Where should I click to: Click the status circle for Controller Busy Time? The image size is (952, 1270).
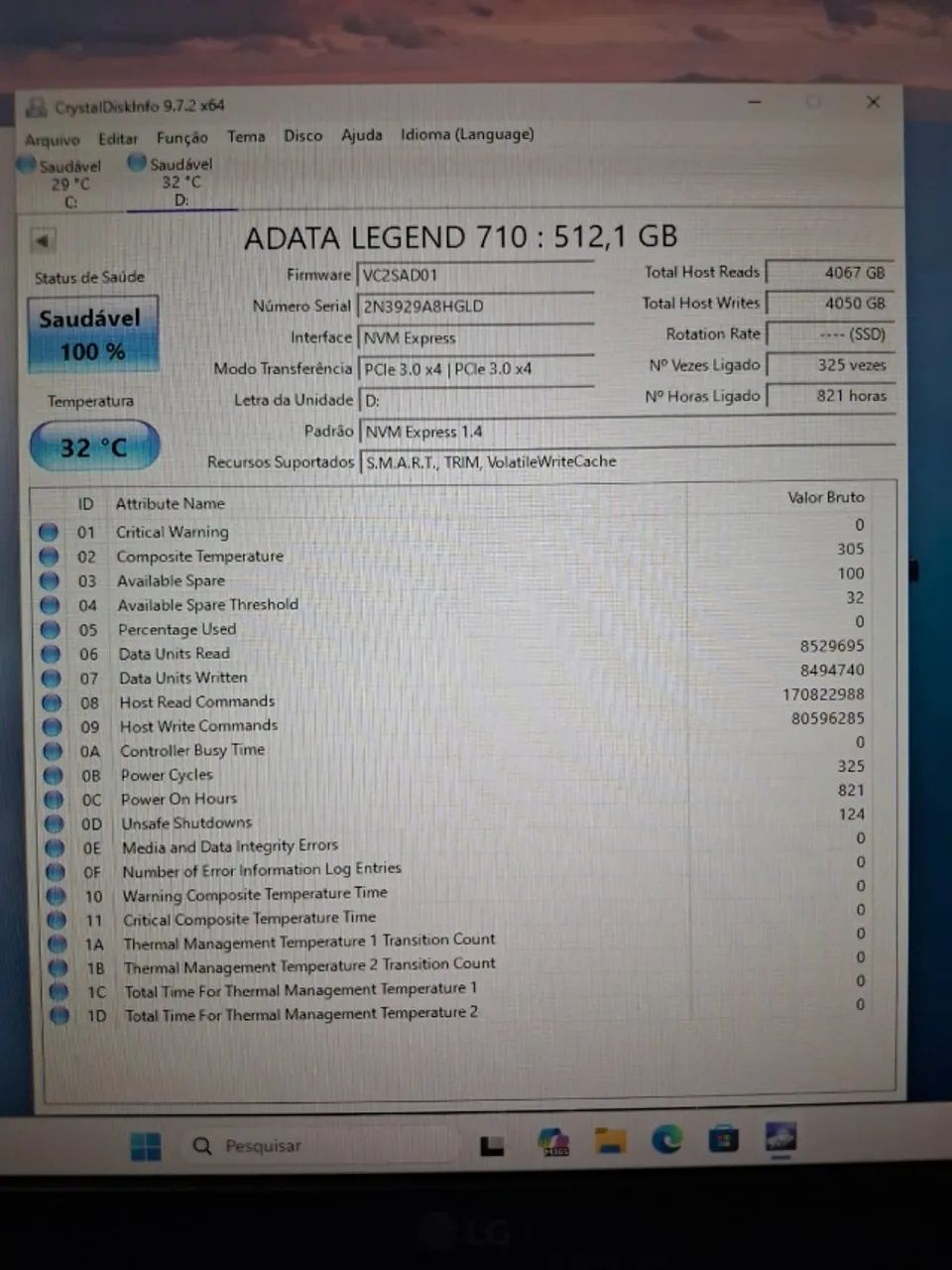[x=53, y=751]
